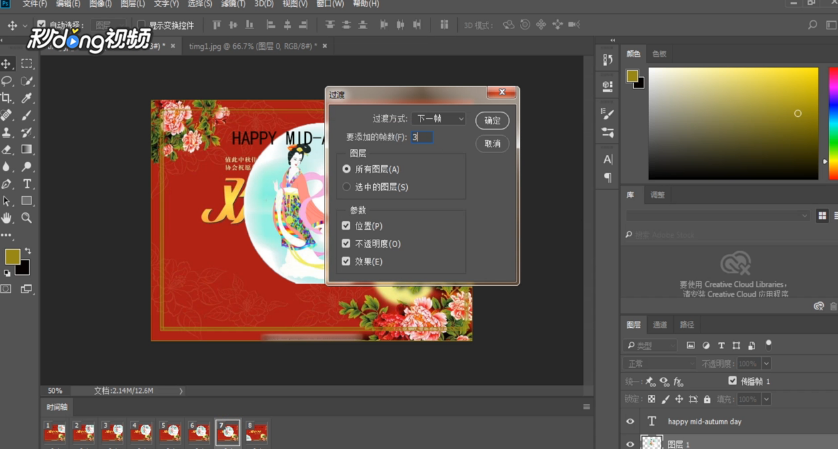Switch Libraries to grid view icon
Image resolution: width=838 pixels, height=449 pixels.
tap(822, 215)
